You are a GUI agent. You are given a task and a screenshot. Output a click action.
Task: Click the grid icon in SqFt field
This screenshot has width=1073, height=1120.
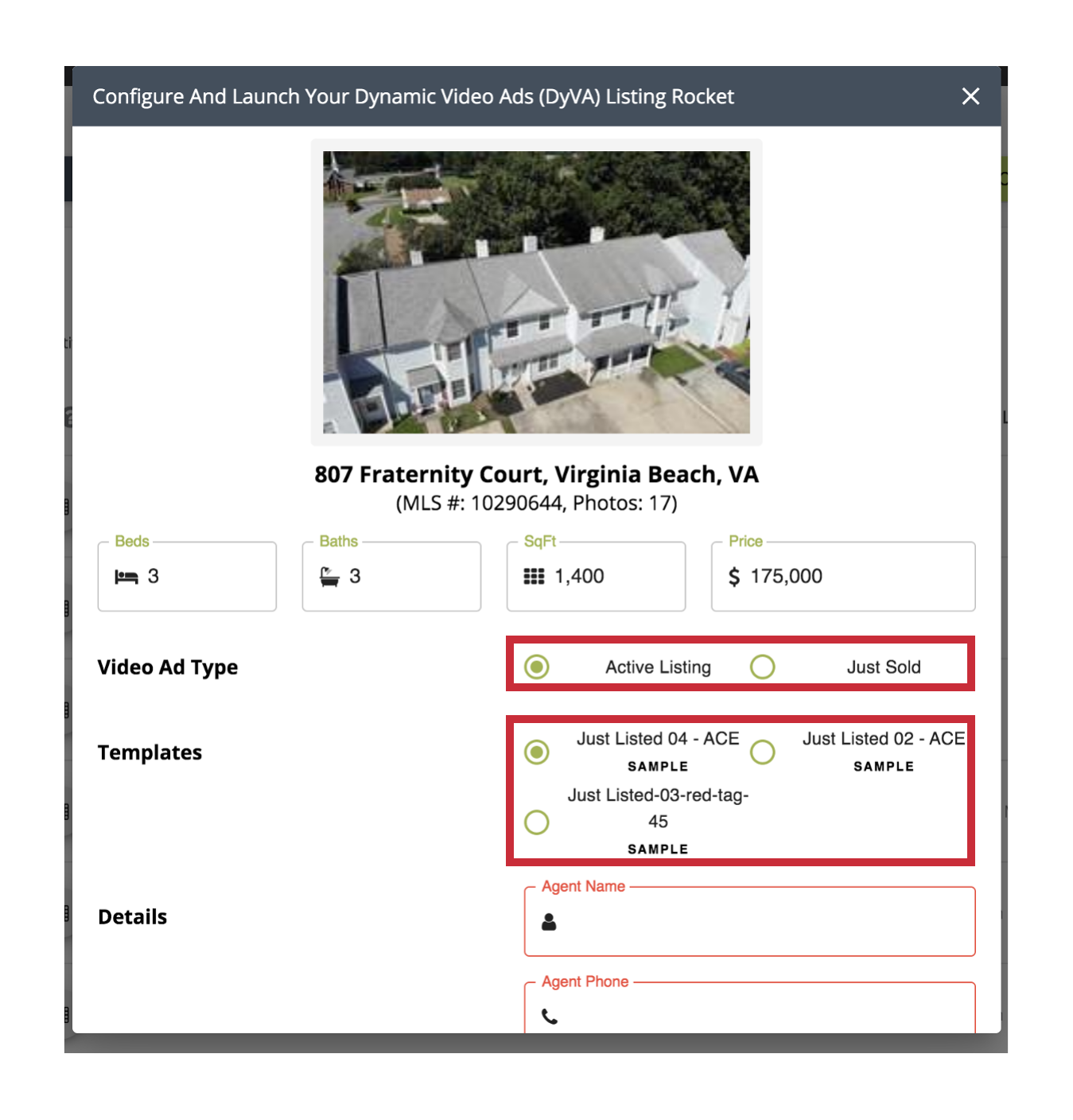(x=534, y=577)
